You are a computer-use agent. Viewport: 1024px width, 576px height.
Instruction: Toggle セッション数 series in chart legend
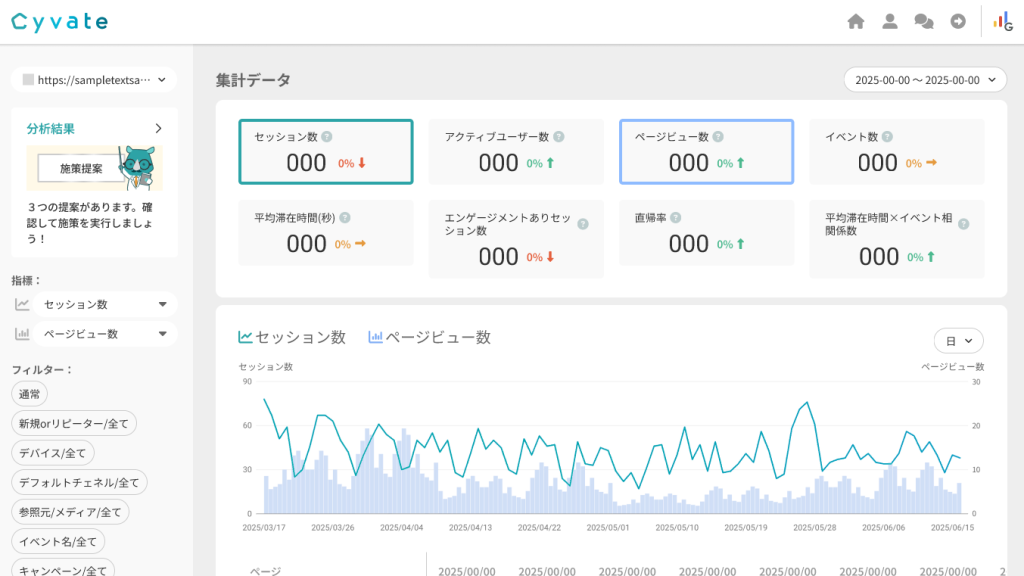point(292,338)
